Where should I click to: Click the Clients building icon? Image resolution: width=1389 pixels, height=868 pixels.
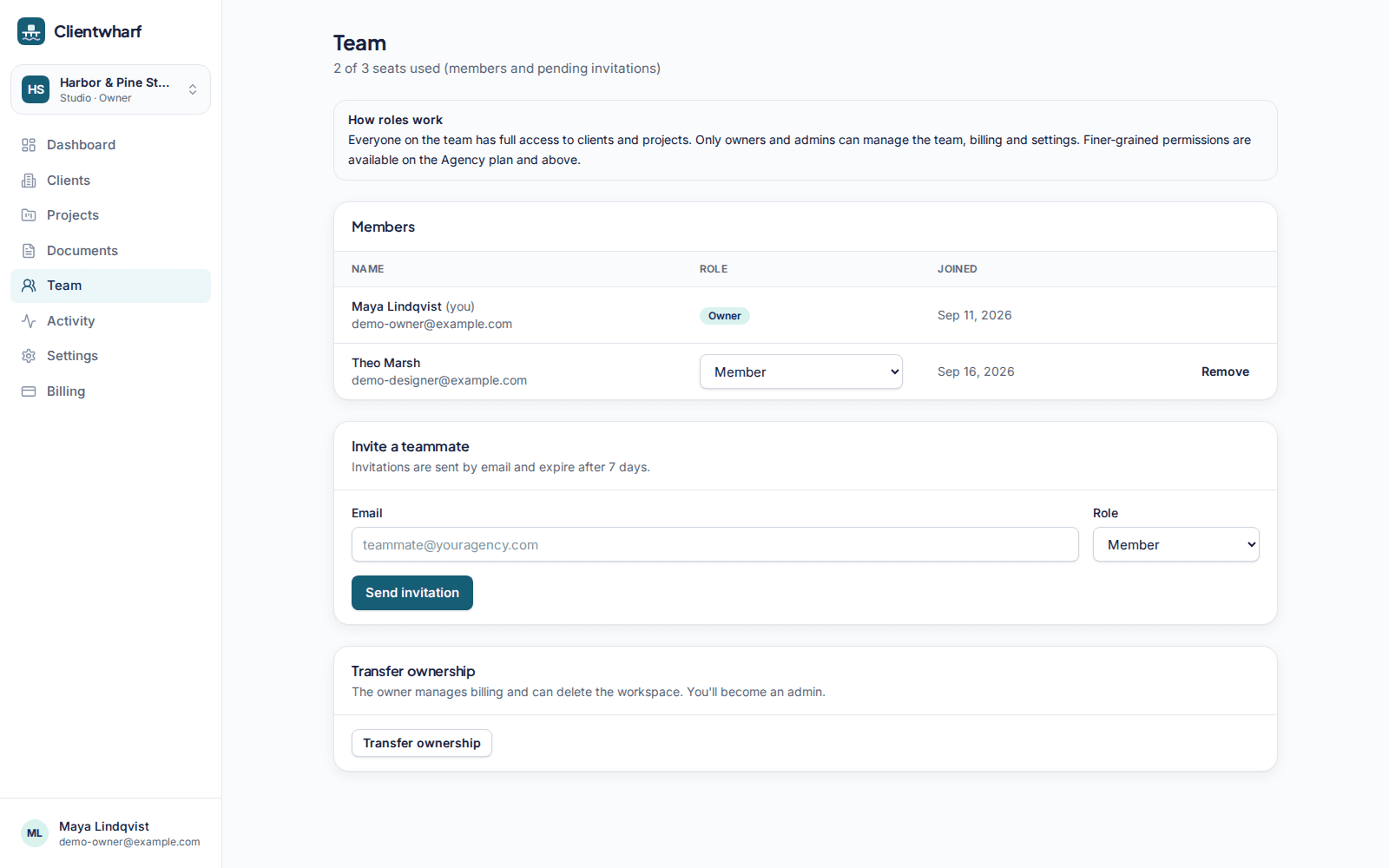coord(29,181)
